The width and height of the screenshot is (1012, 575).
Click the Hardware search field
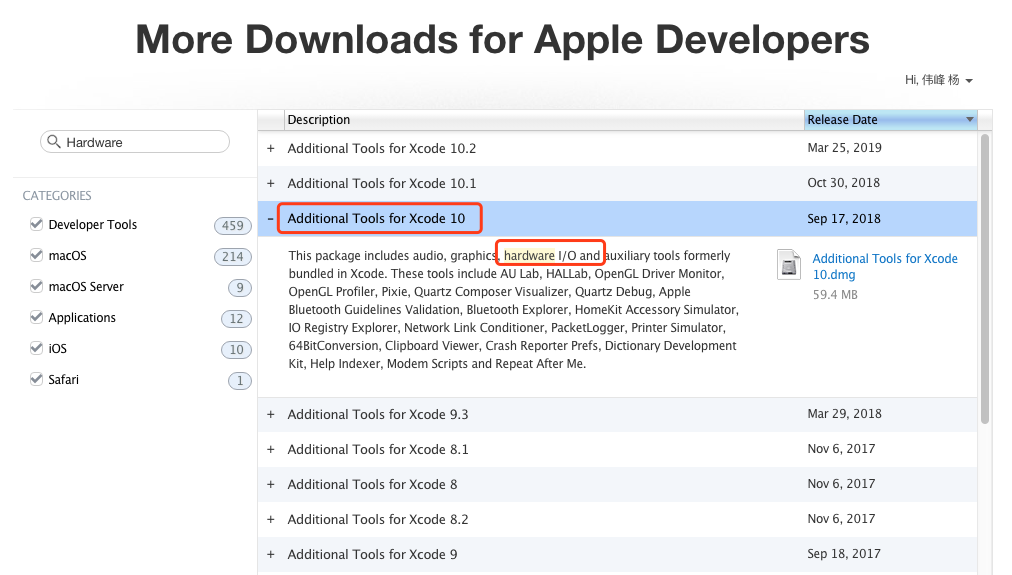click(x=135, y=142)
